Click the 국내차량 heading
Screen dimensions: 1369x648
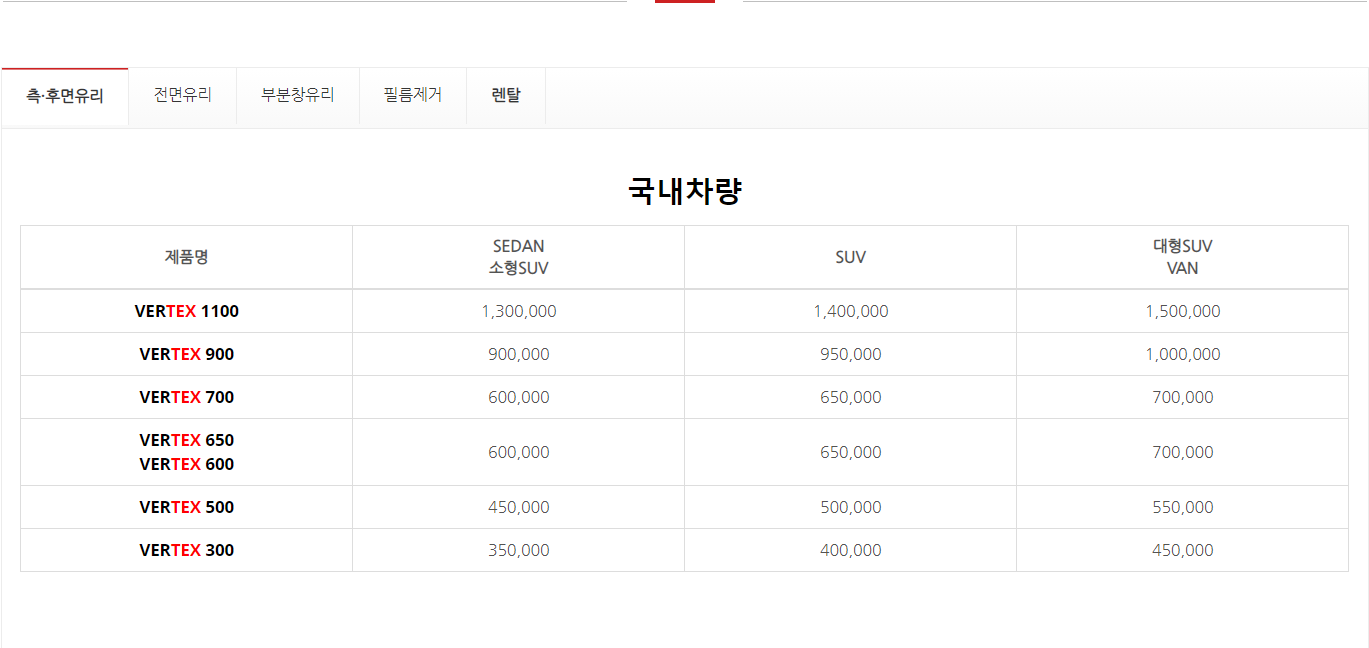pyautogui.click(x=685, y=191)
